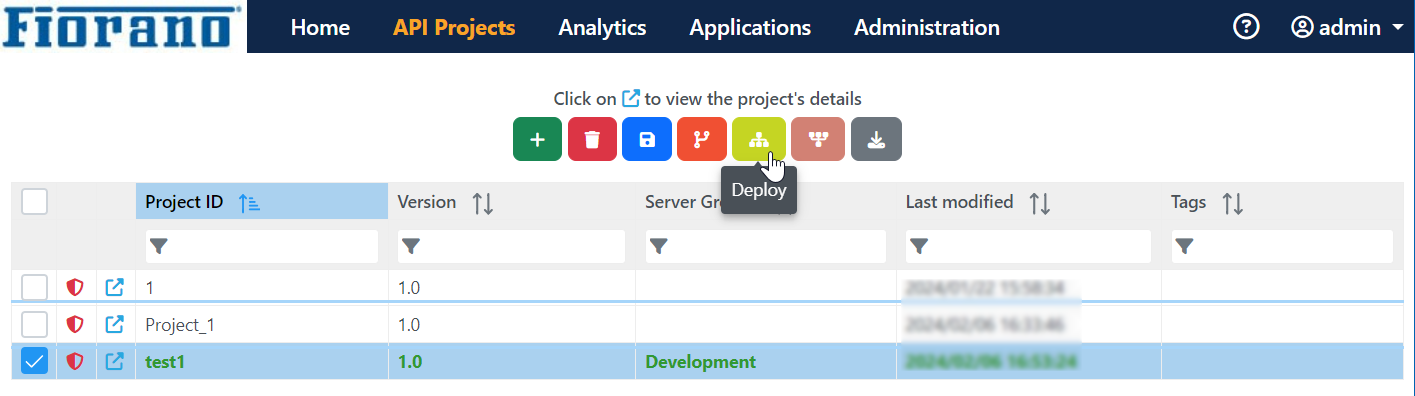1415x396 pixels.
Task: Click the red trash delete button
Action: pos(592,139)
